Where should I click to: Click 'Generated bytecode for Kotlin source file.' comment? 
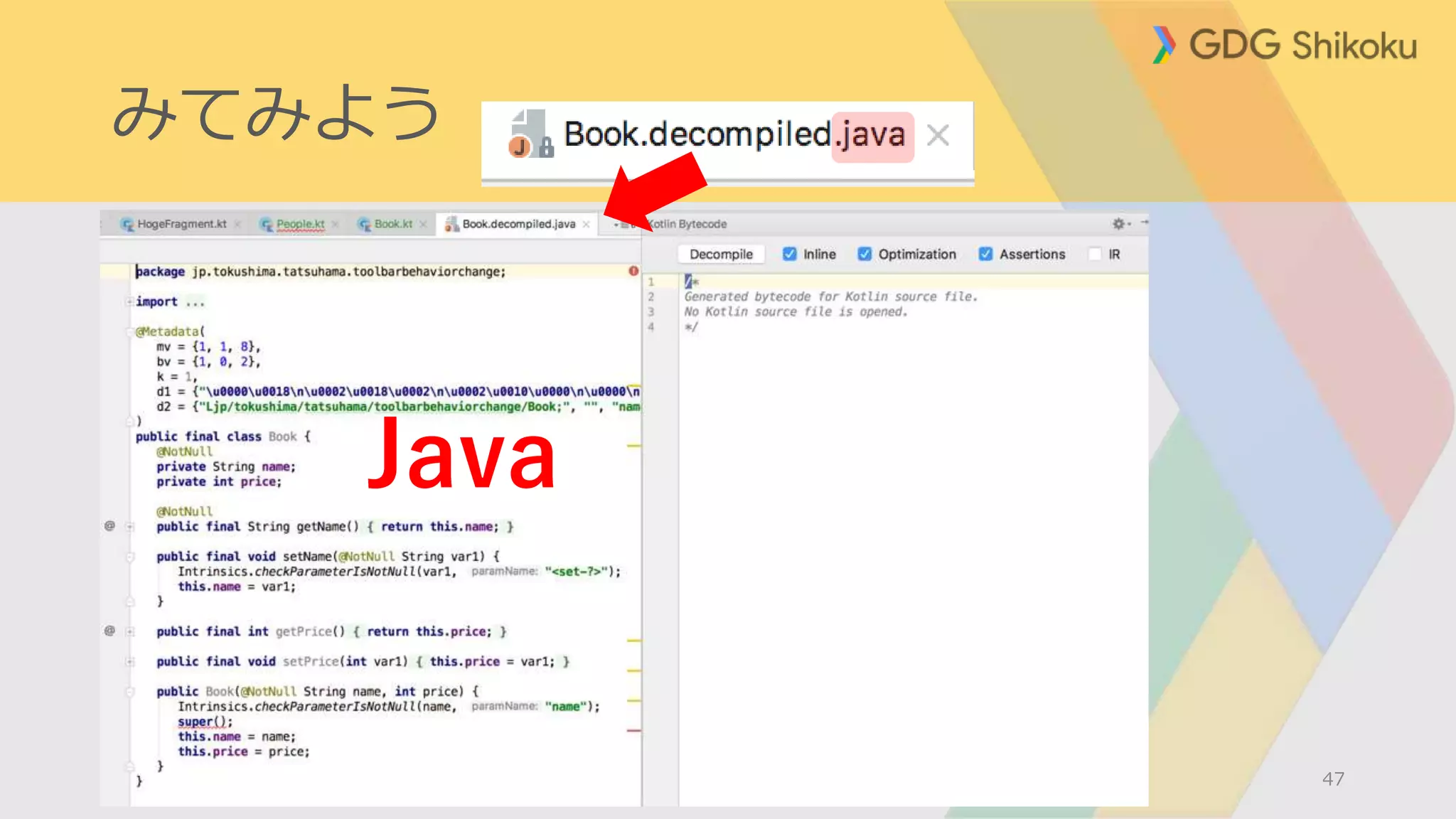coord(831,296)
